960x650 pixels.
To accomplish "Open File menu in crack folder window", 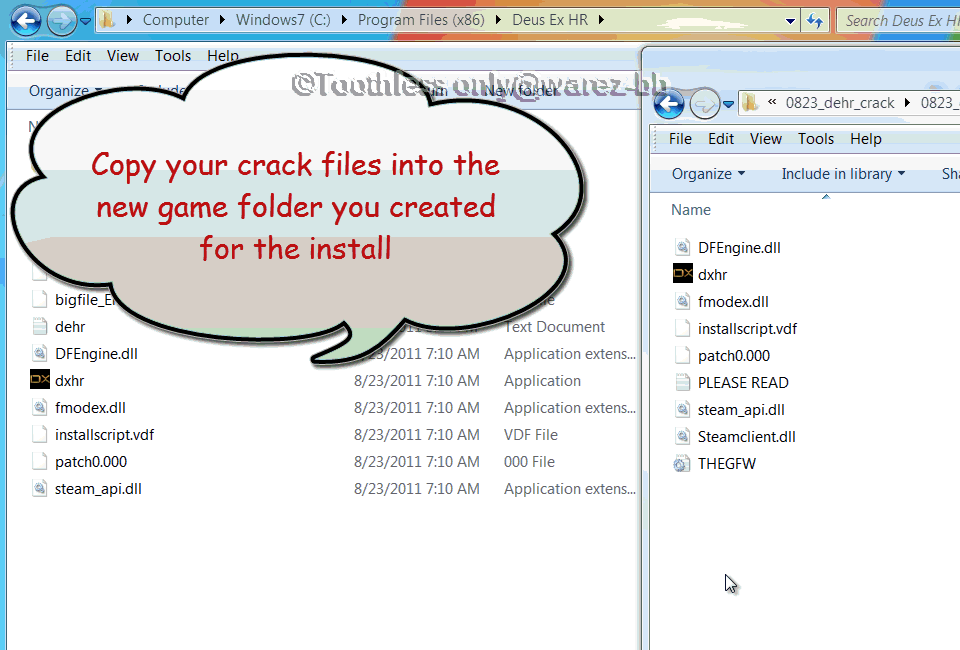I will pos(680,139).
